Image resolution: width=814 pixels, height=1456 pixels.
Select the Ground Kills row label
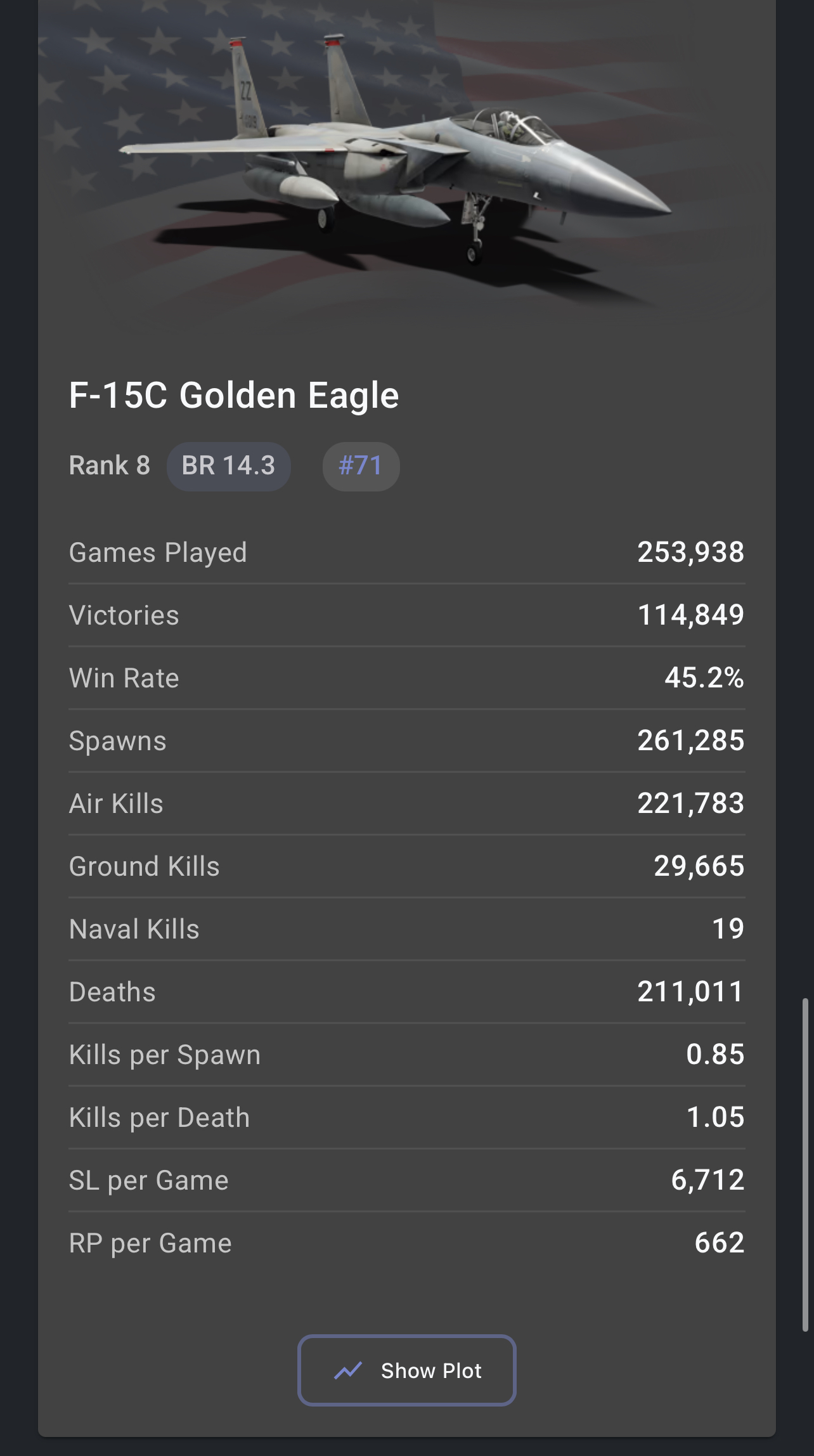[145, 866]
